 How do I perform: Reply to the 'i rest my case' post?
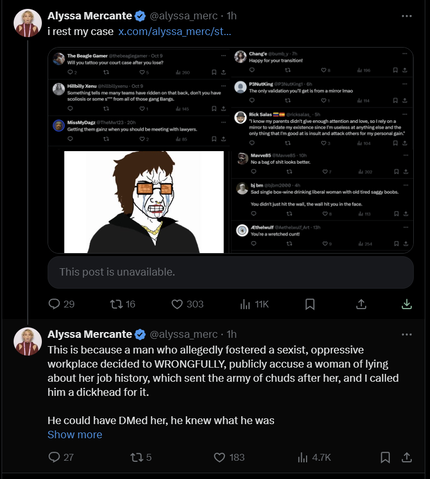click(61, 304)
